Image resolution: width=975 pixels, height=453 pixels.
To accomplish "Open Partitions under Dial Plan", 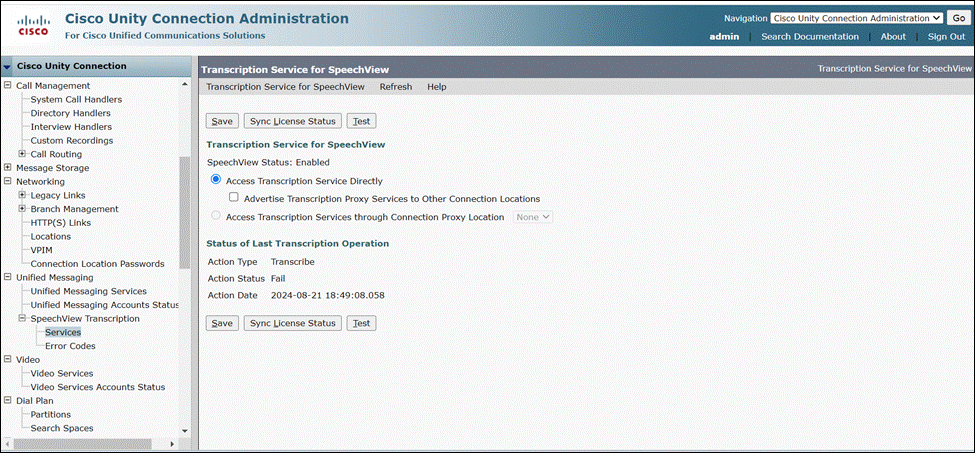I will (x=50, y=414).
